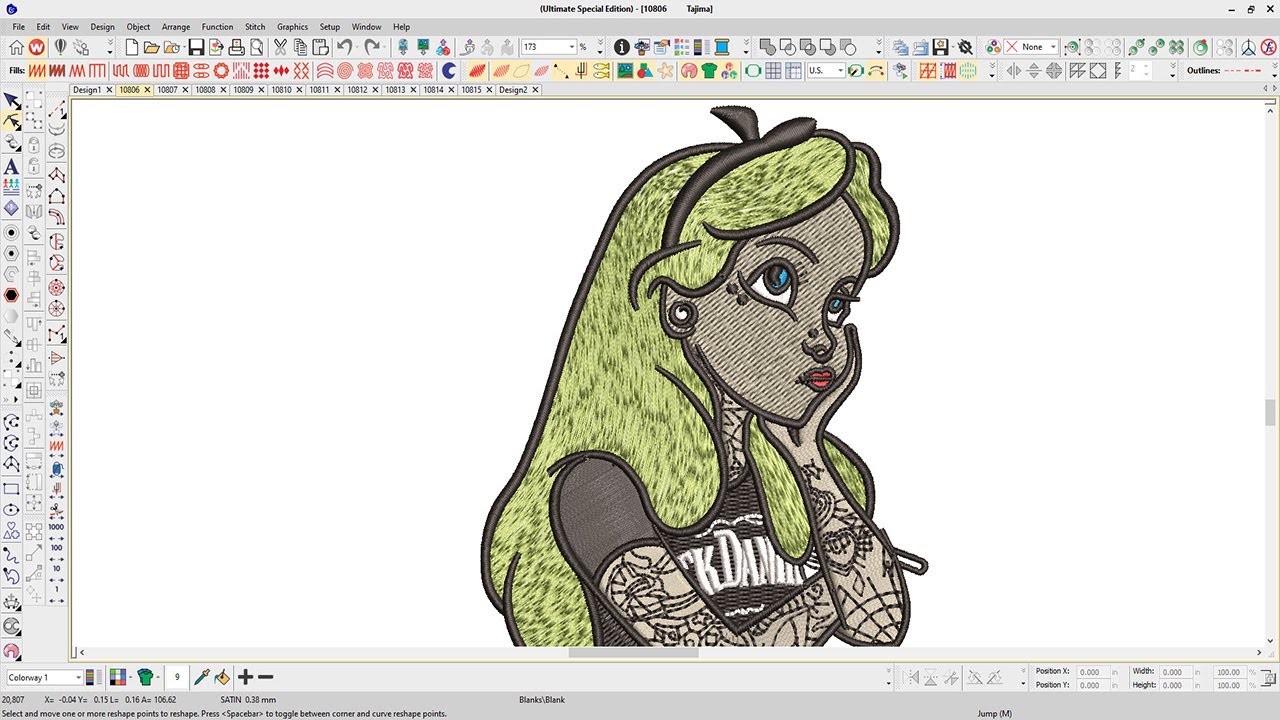Redo the last undone action
The height and width of the screenshot is (720, 1280).
click(x=372, y=47)
